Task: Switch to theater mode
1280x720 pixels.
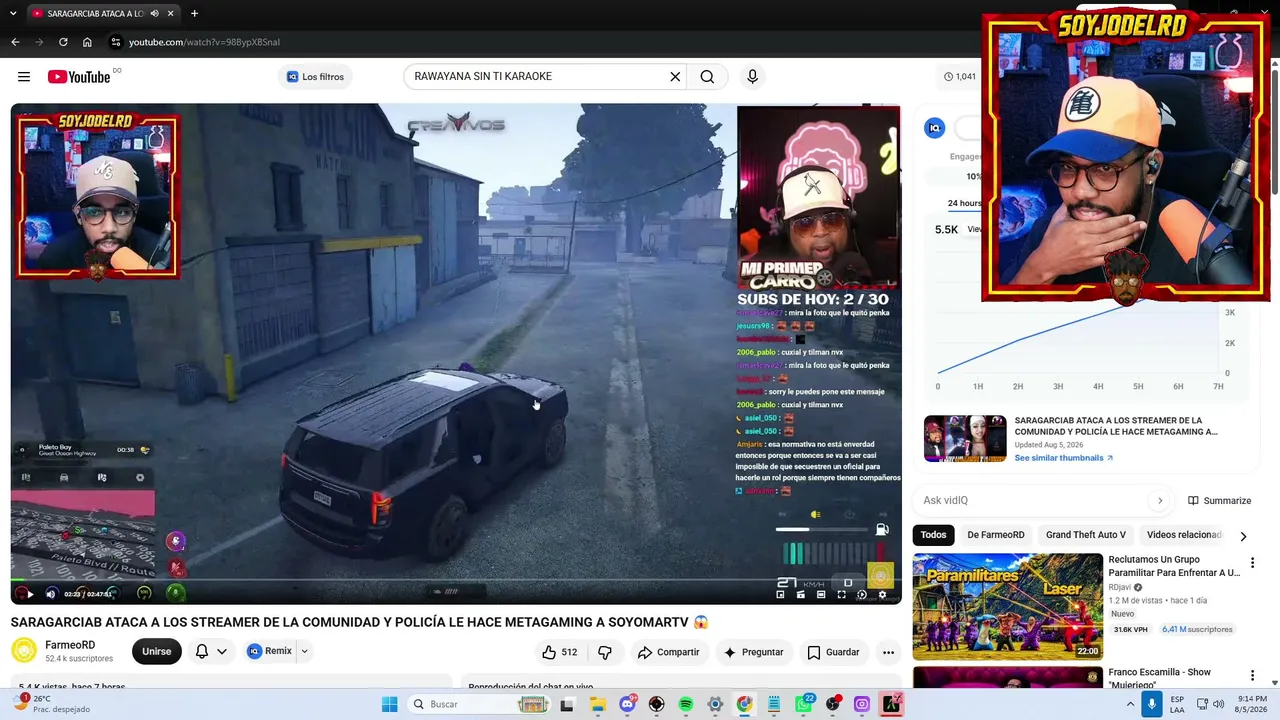Action: 821,594
